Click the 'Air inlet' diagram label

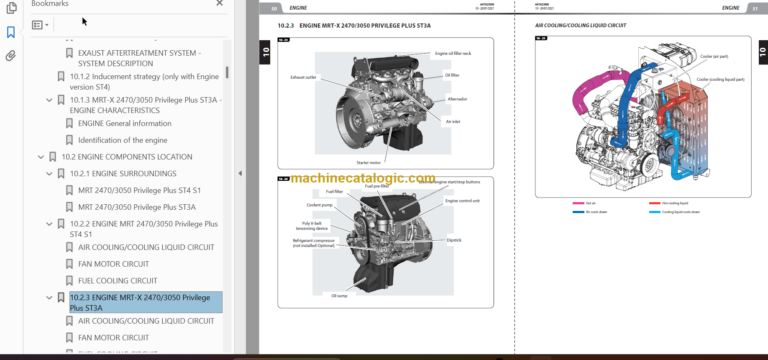coord(453,121)
